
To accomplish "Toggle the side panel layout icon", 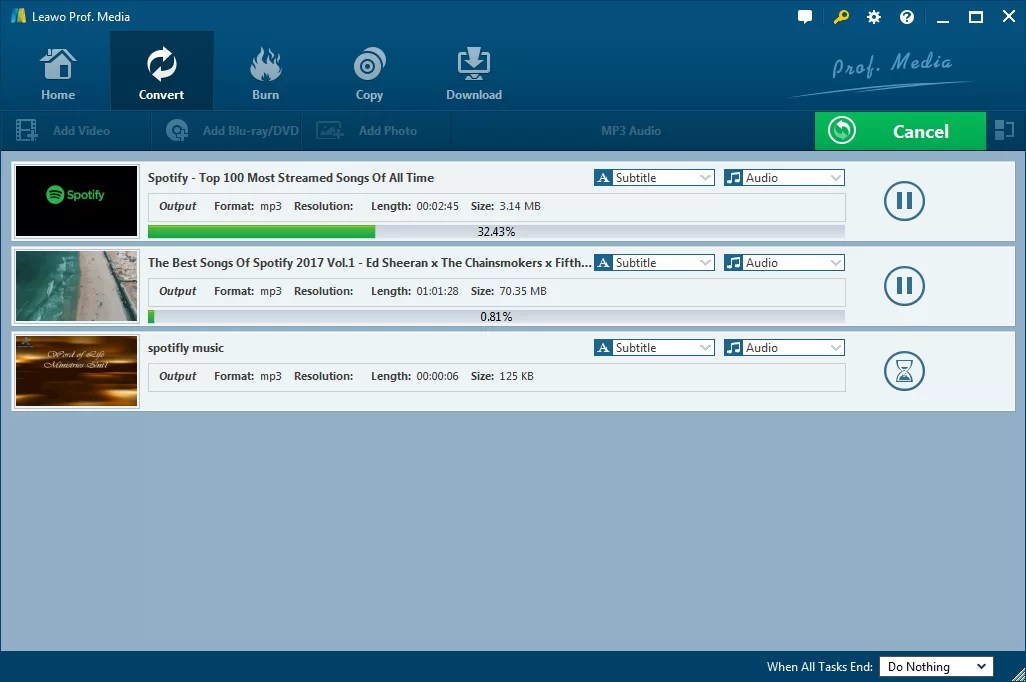I will [x=1004, y=130].
